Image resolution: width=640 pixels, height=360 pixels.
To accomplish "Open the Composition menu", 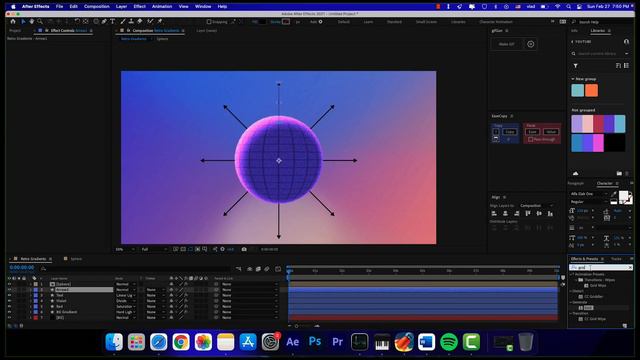I will [97, 7].
